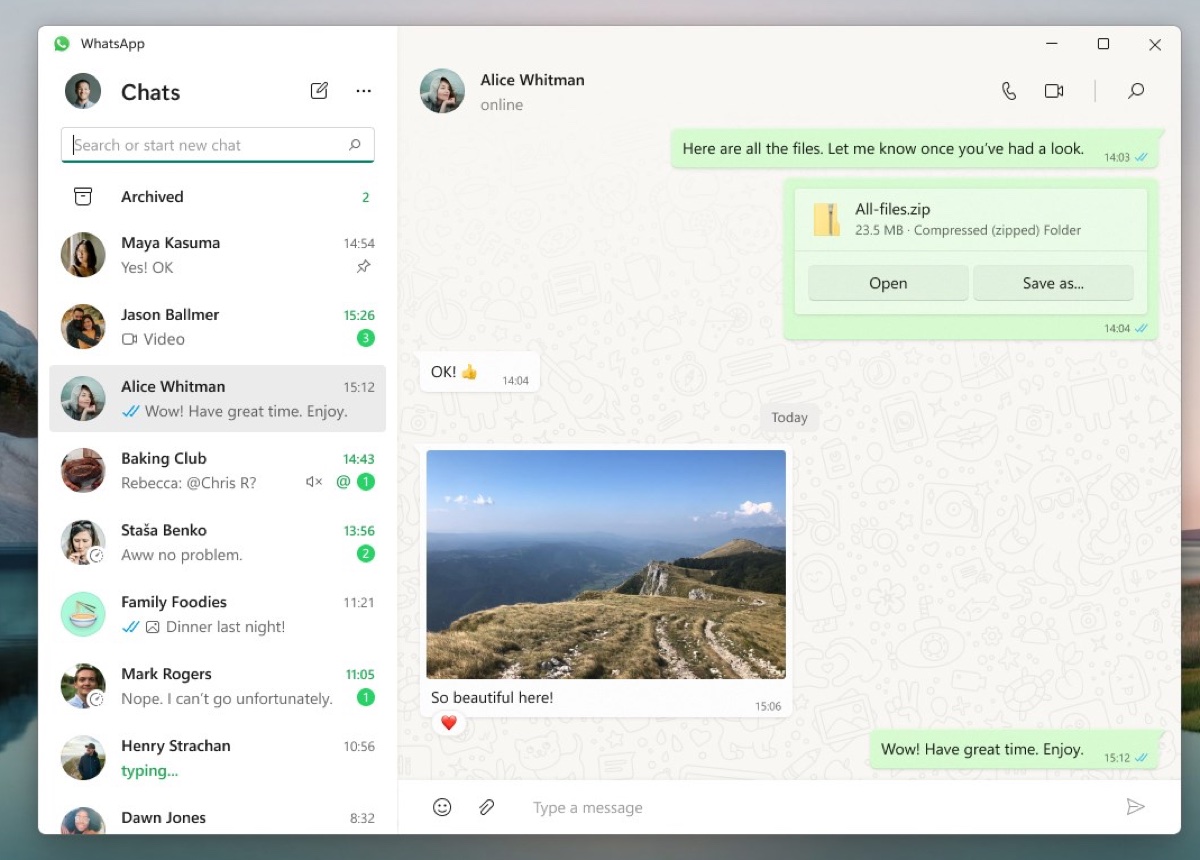Expand chat list via your profile avatar
Viewport: 1200px width, 860px height.
[82, 90]
